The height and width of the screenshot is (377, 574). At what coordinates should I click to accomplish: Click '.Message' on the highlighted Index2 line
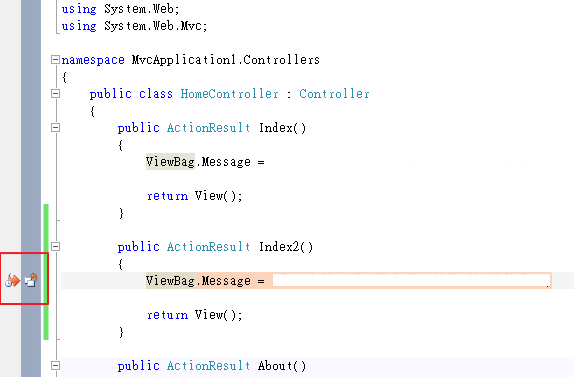point(224,281)
